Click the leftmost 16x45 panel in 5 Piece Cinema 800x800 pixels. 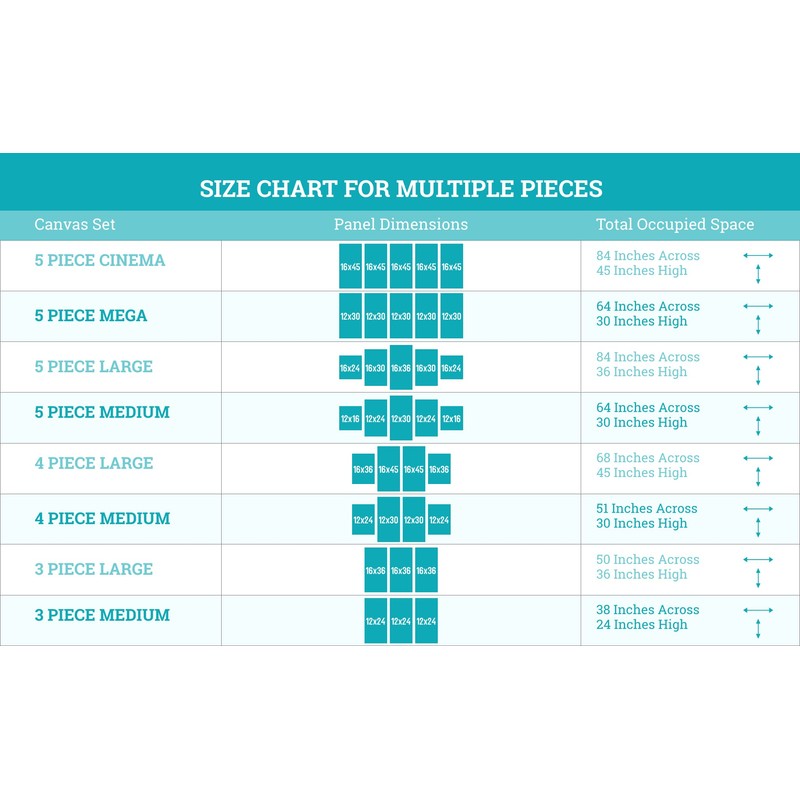click(x=350, y=266)
